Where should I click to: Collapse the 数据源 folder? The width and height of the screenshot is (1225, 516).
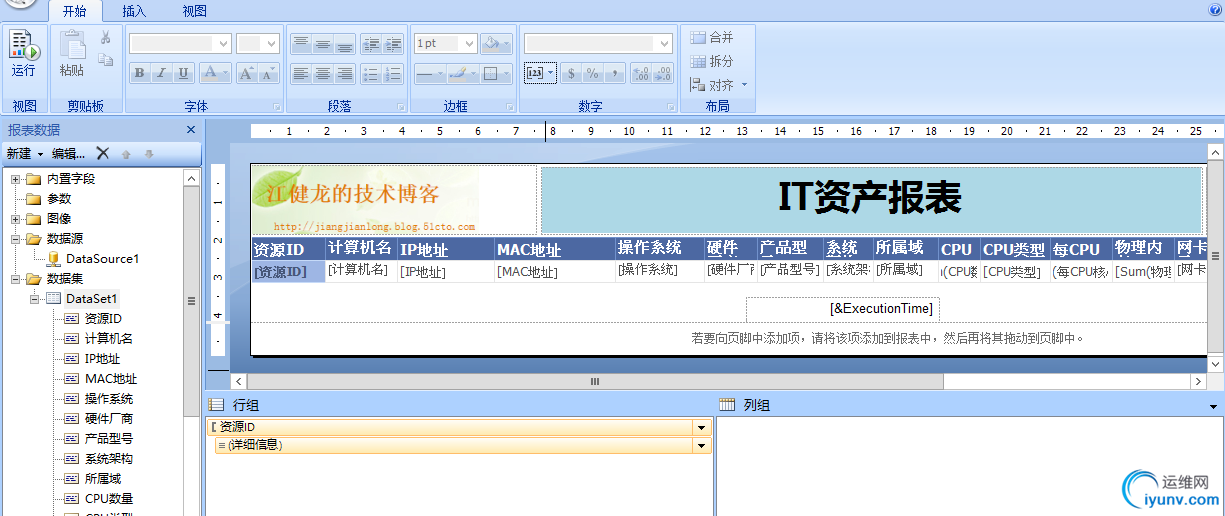click(16, 239)
